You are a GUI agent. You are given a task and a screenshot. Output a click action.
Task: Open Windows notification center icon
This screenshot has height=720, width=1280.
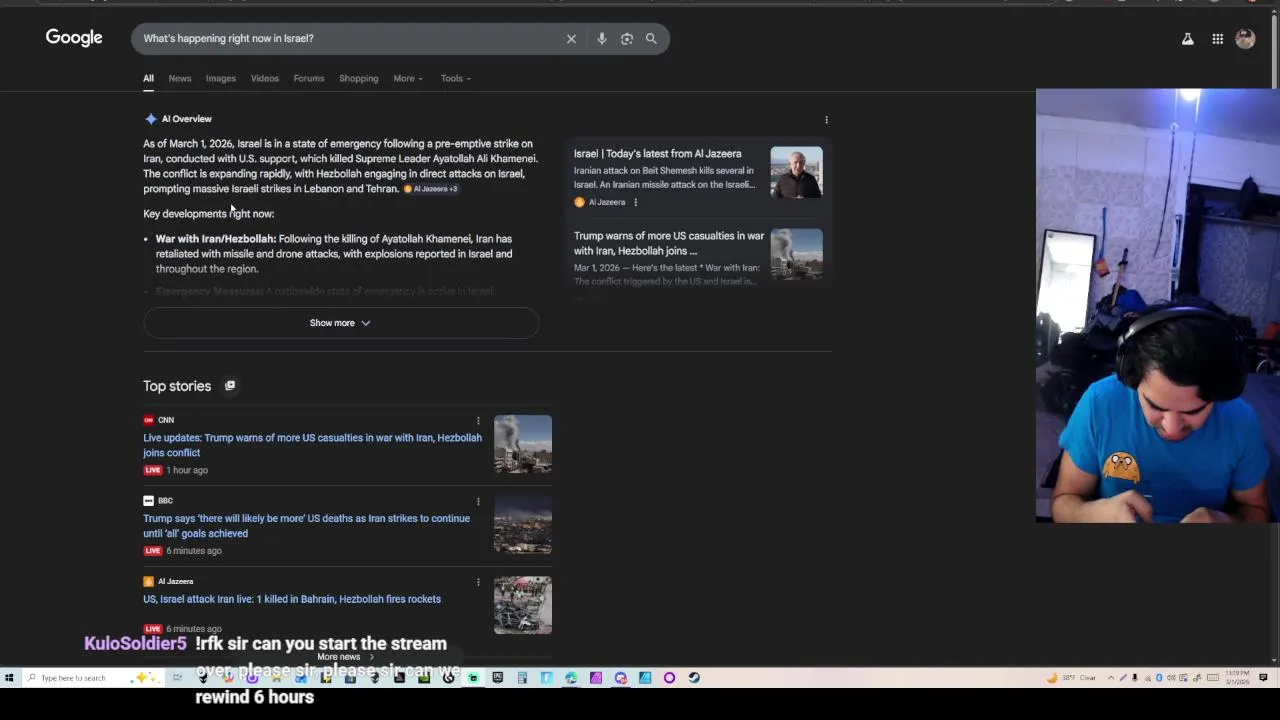tap(1263, 678)
